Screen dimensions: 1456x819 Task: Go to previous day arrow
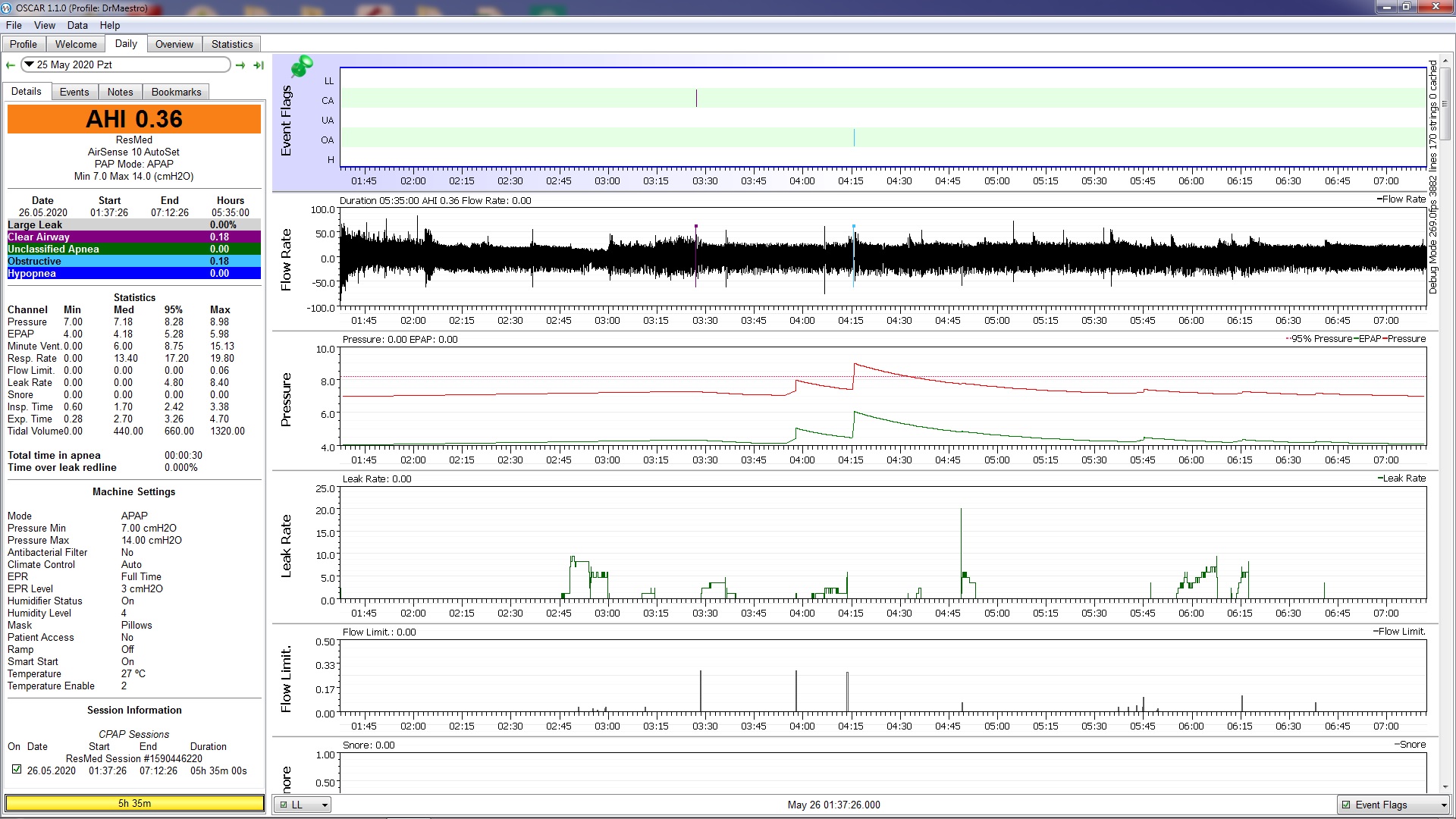click(x=11, y=65)
